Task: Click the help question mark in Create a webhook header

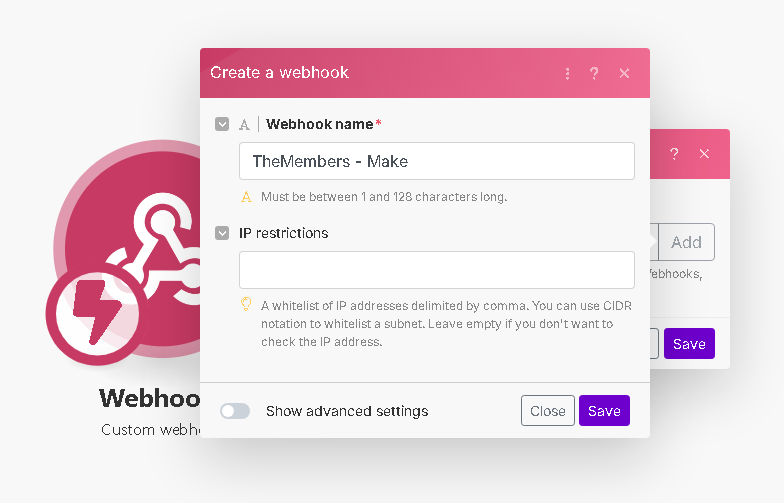Action: tap(594, 74)
